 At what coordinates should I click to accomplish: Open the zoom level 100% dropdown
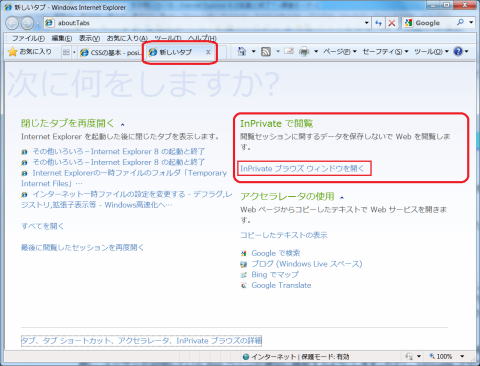click(462, 356)
